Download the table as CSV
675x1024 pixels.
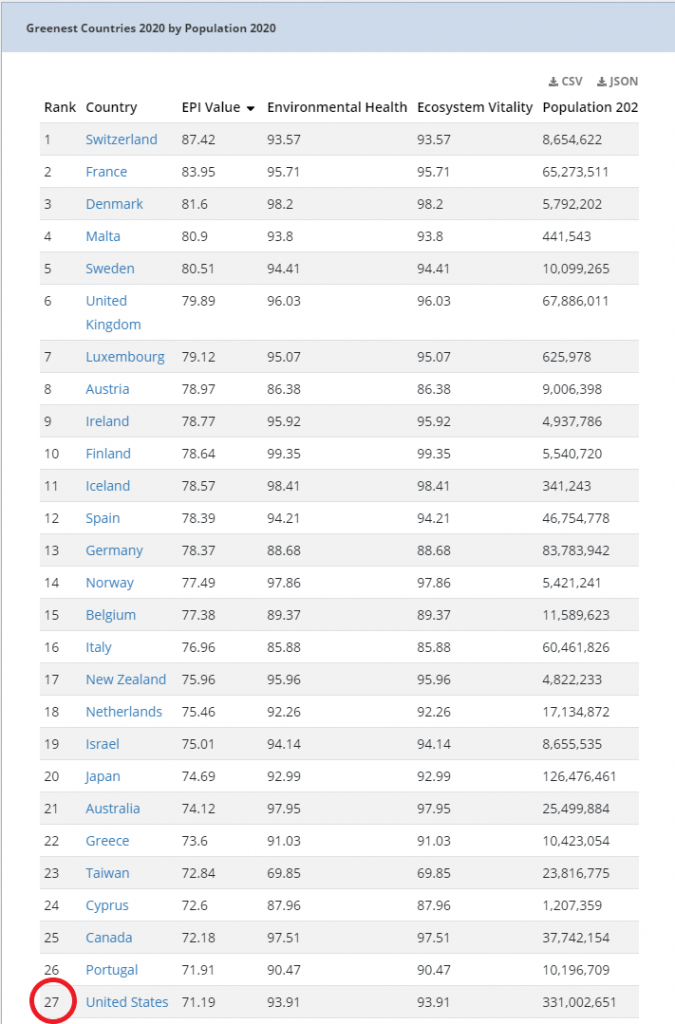pyautogui.click(x=565, y=82)
